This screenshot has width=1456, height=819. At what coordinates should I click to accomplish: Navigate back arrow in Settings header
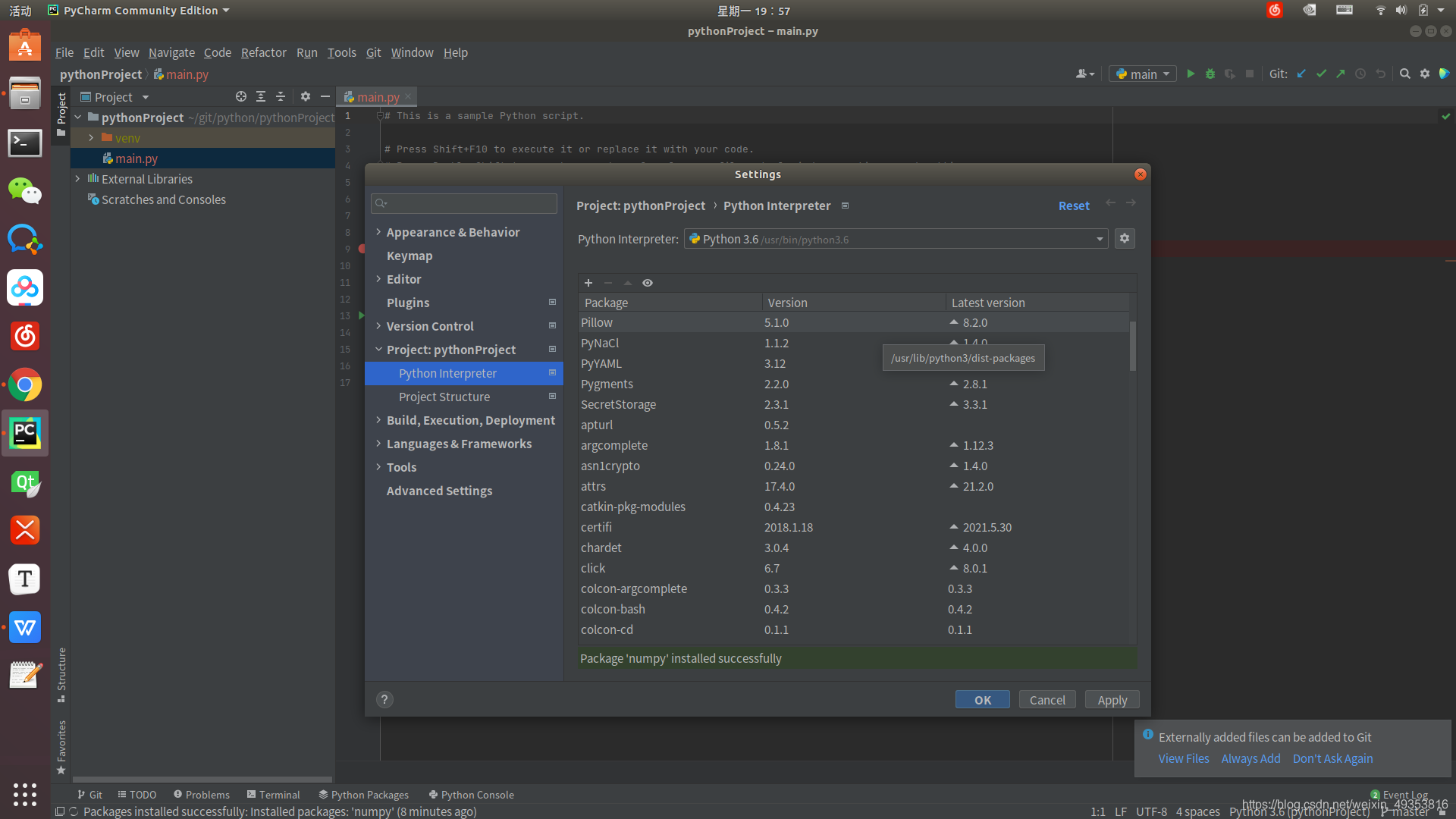pyautogui.click(x=1110, y=203)
